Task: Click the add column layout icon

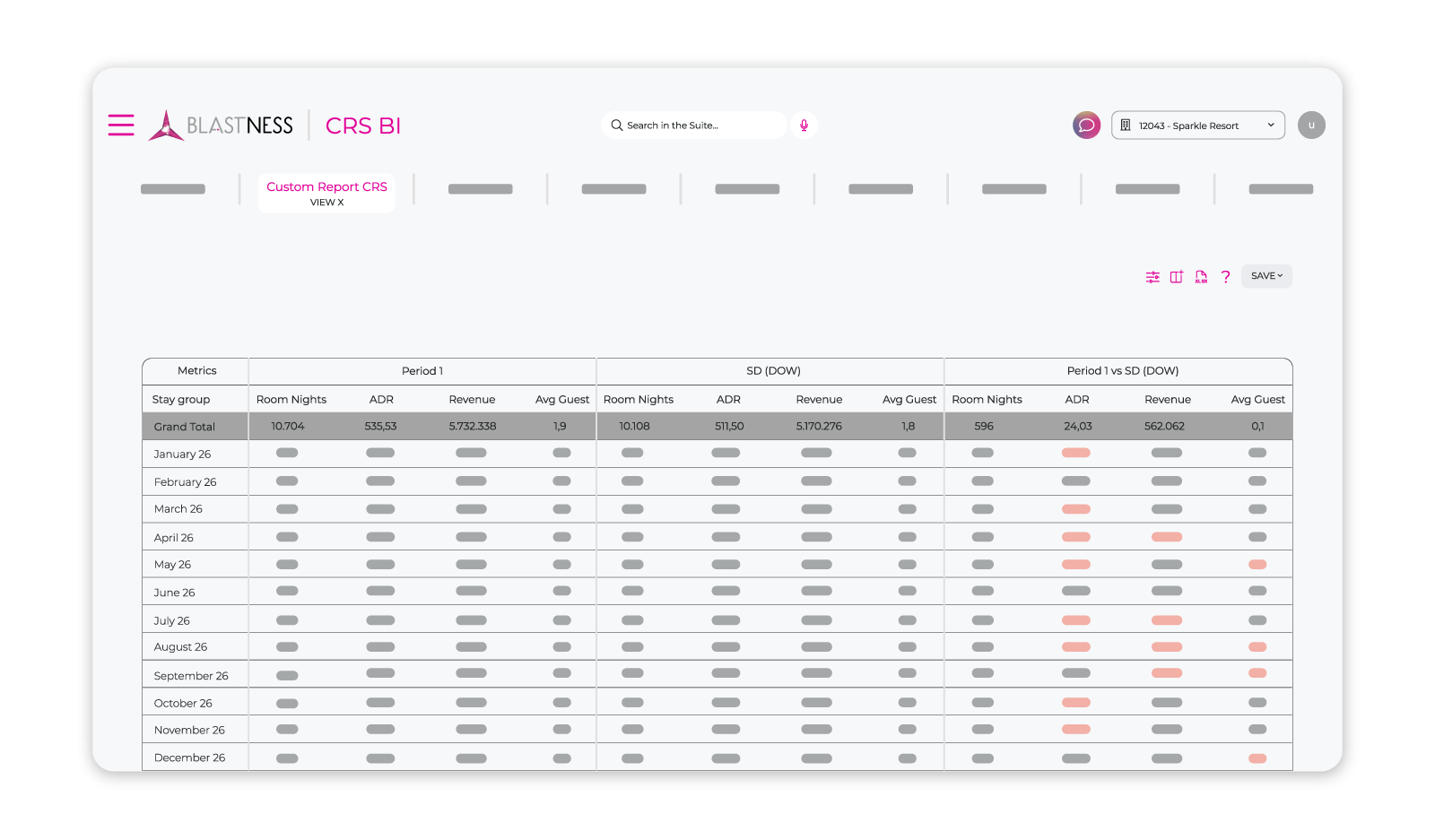Action: (x=1177, y=277)
